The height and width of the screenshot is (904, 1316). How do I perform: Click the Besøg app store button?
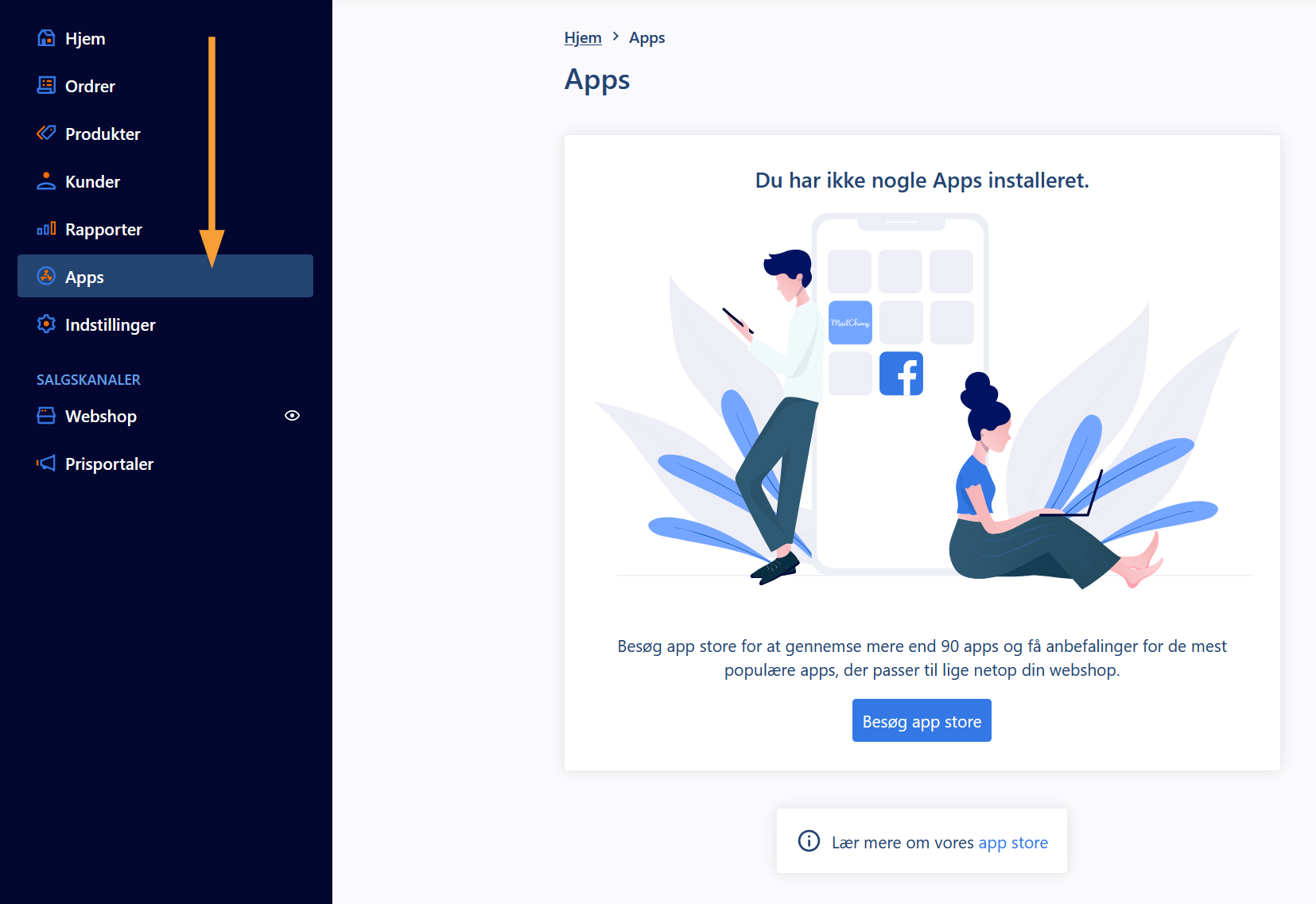pos(922,720)
